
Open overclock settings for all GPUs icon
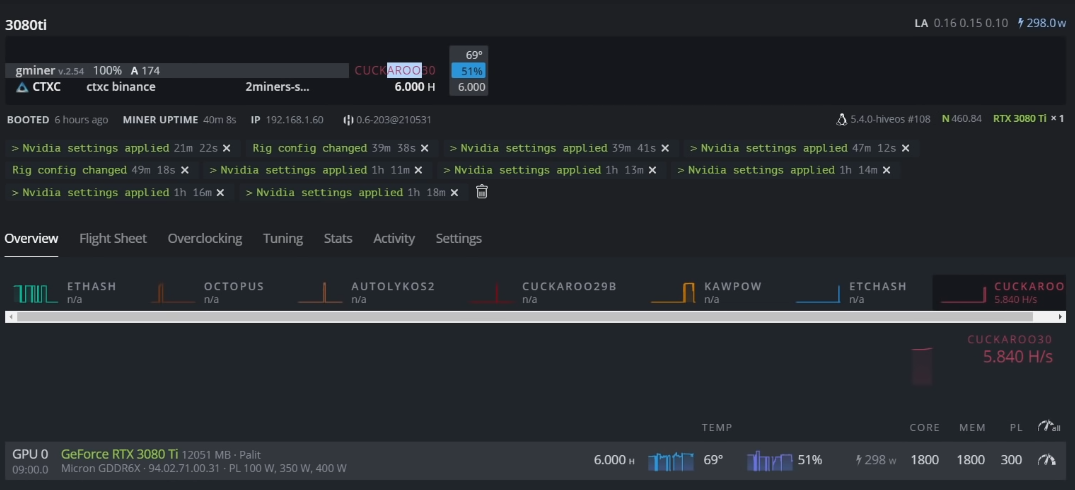click(x=1049, y=427)
